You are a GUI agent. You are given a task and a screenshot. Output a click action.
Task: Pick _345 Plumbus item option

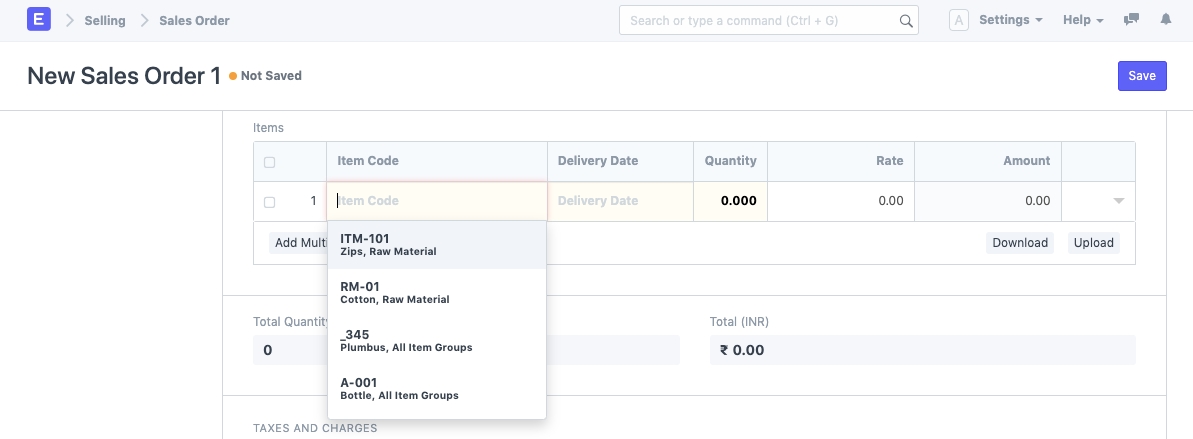coord(436,341)
